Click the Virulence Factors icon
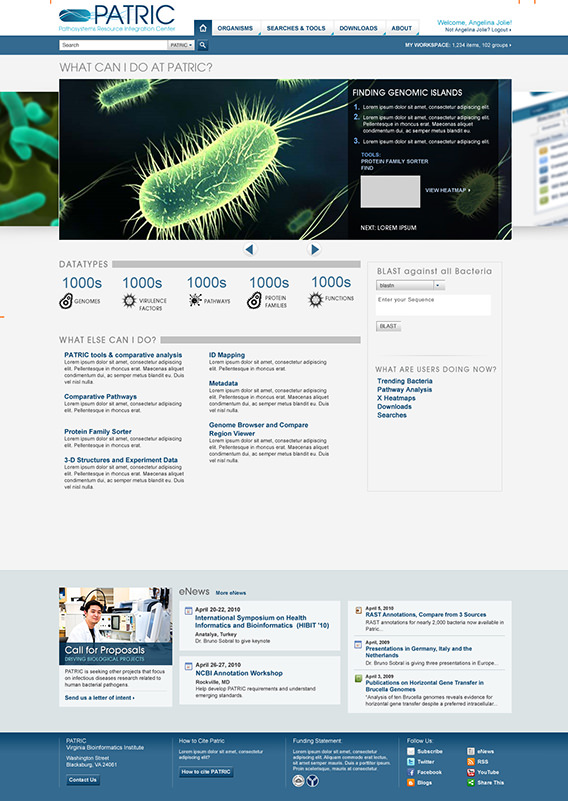The height and width of the screenshot is (801, 568). [x=129, y=301]
